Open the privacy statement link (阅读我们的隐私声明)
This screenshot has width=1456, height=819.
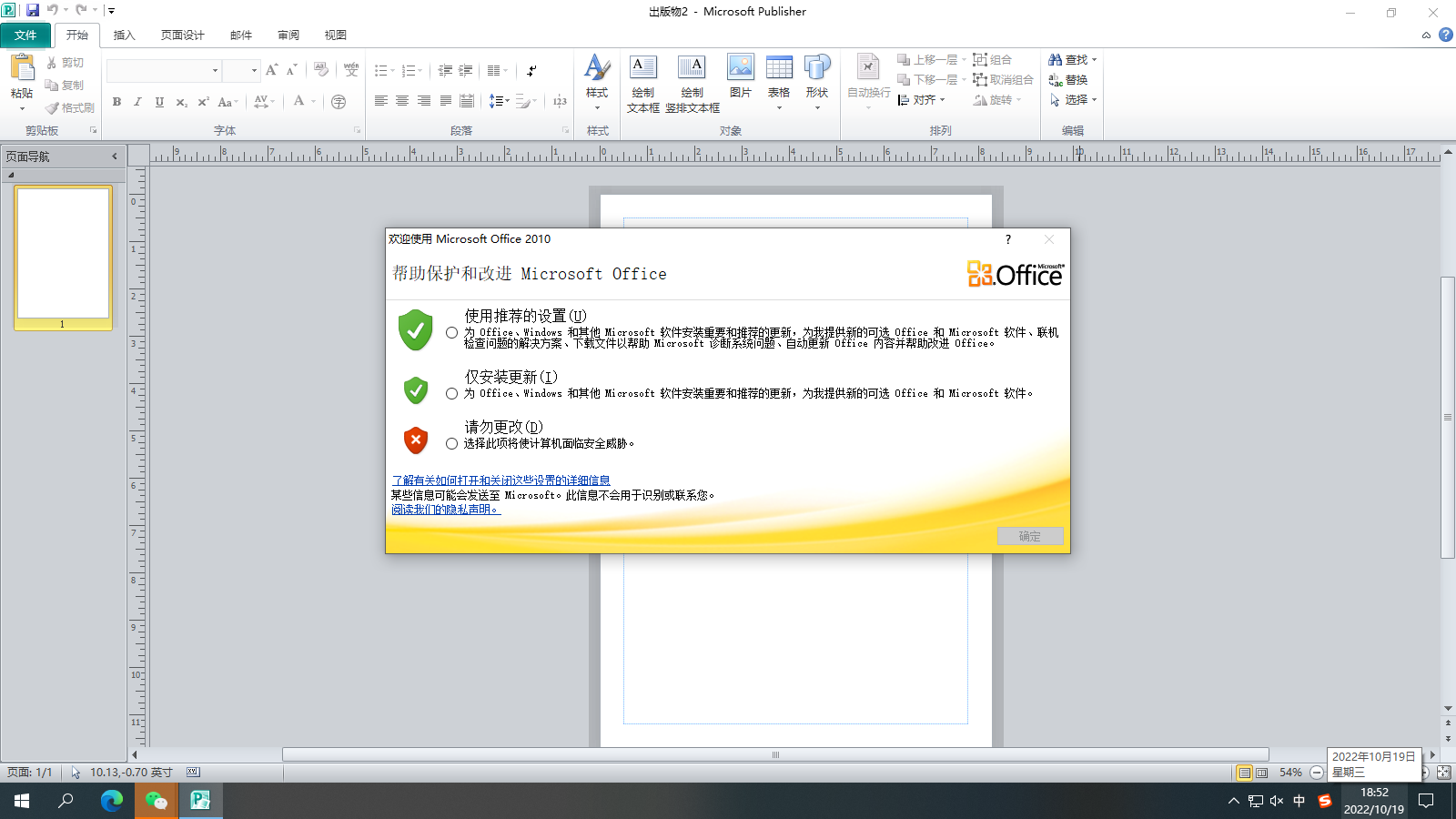(445, 510)
